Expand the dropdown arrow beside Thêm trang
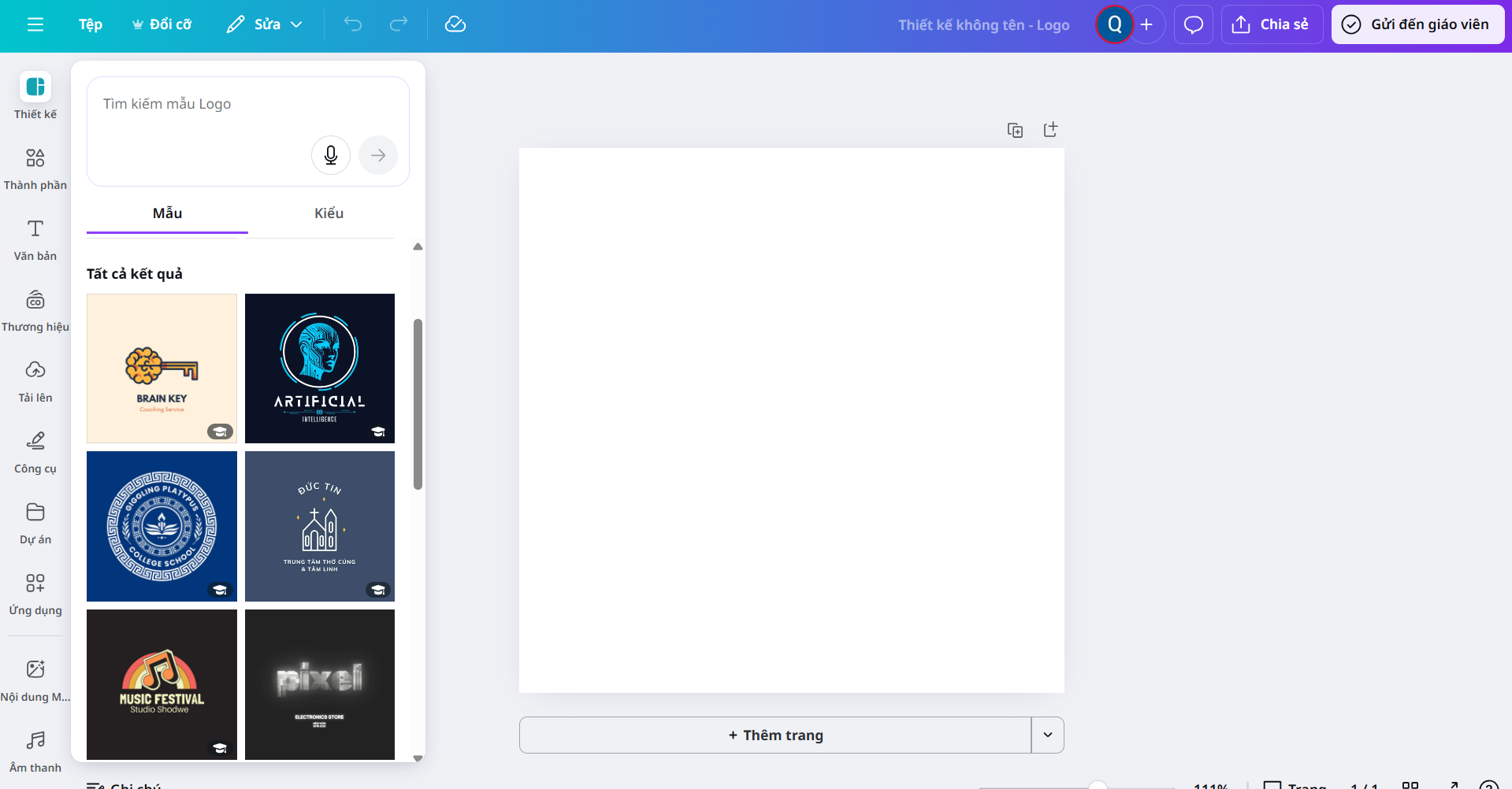The width and height of the screenshot is (1512, 789). [1048, 735]
